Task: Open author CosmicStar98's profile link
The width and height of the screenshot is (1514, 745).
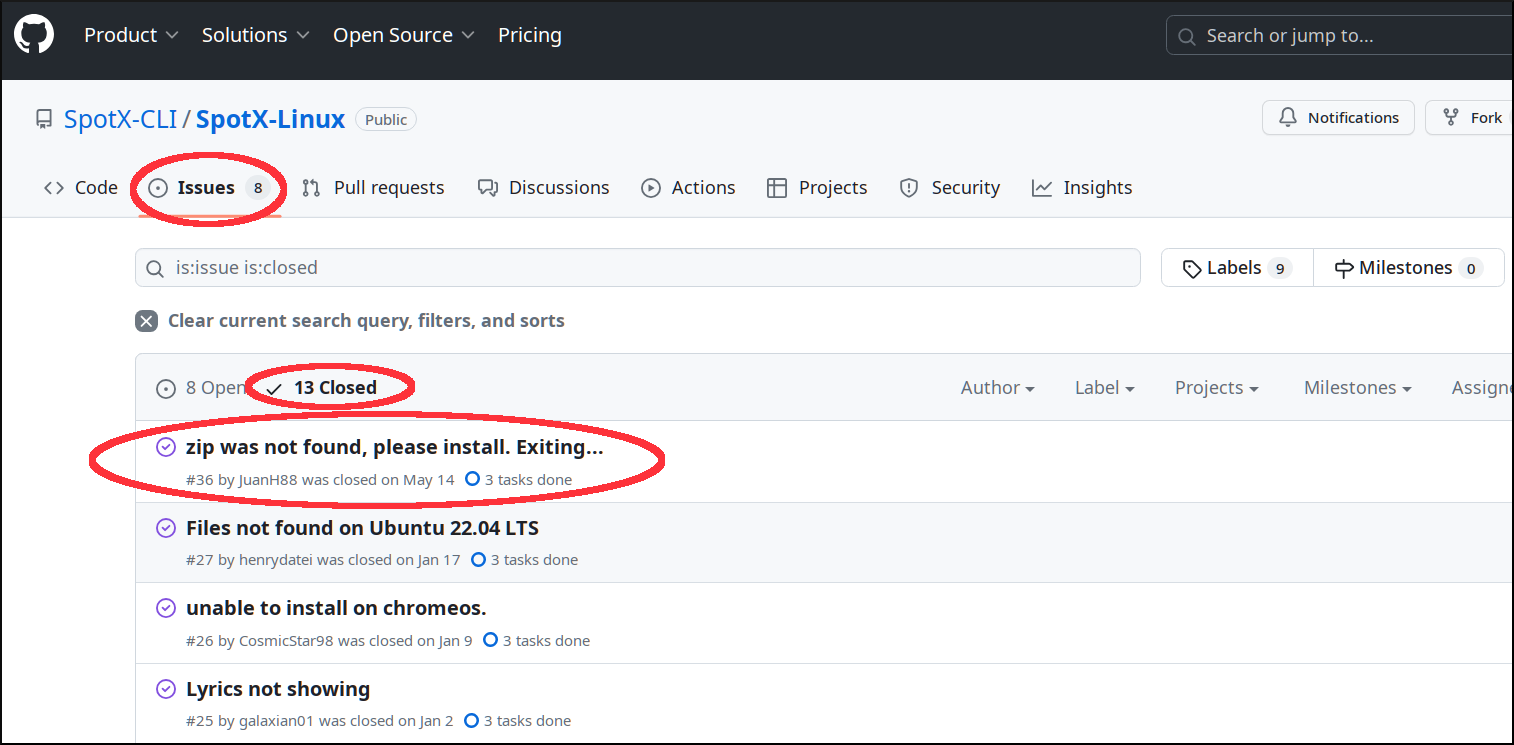Action: (x=286, y=640)
